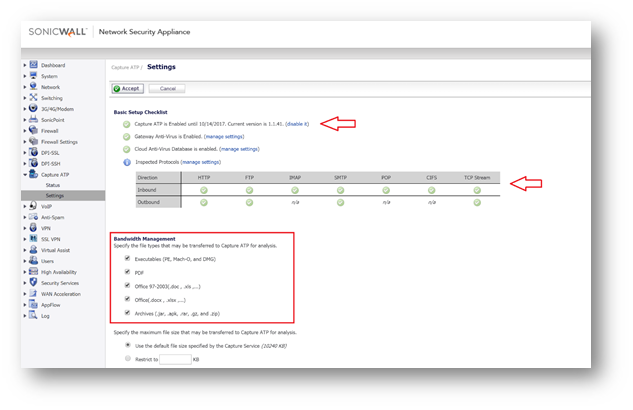633x410 pixels.
Task: Click the System monitor icon
Action: [x=34, y=75]
